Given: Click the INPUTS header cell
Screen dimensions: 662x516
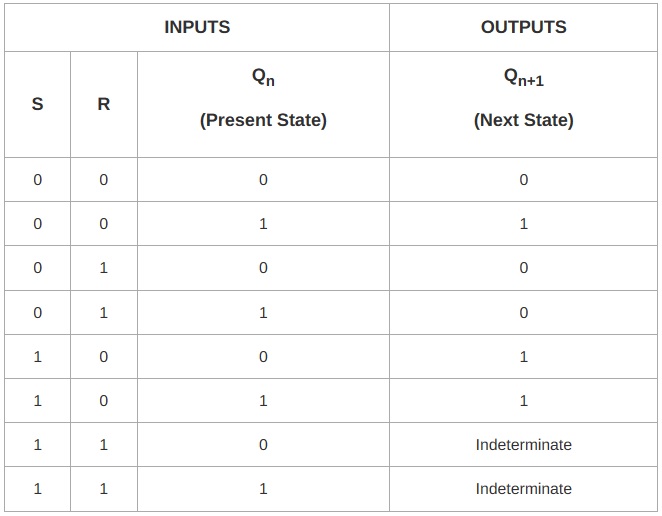Looking at the screenshot, I should [x=197, y=27].
